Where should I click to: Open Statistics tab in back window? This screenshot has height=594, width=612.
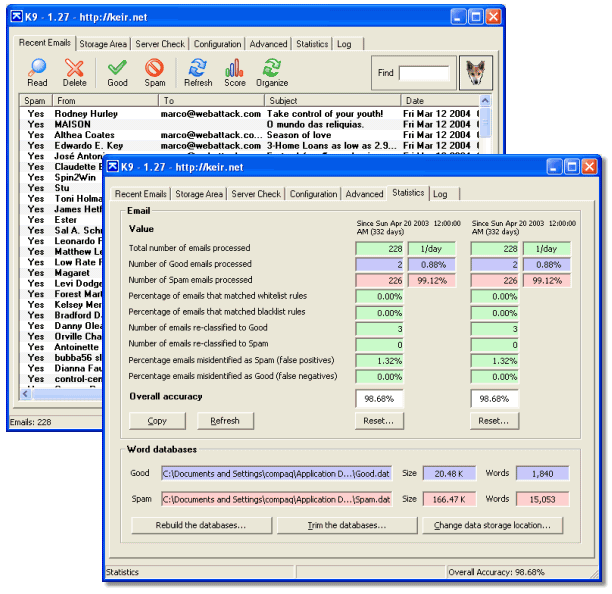point(312,44)
